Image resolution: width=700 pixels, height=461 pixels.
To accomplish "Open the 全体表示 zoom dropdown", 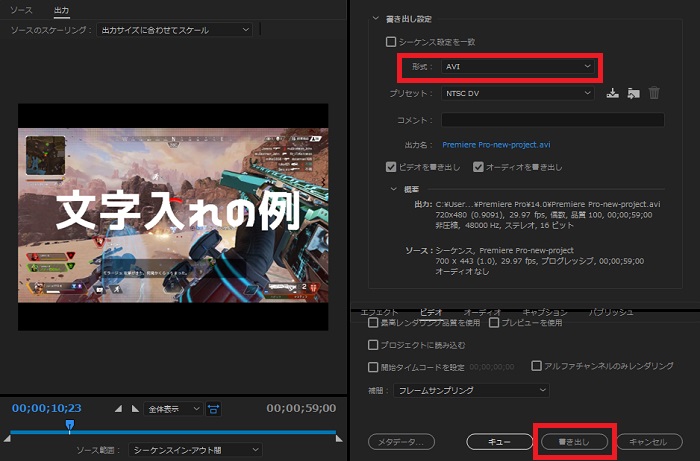I will [173, 409].
